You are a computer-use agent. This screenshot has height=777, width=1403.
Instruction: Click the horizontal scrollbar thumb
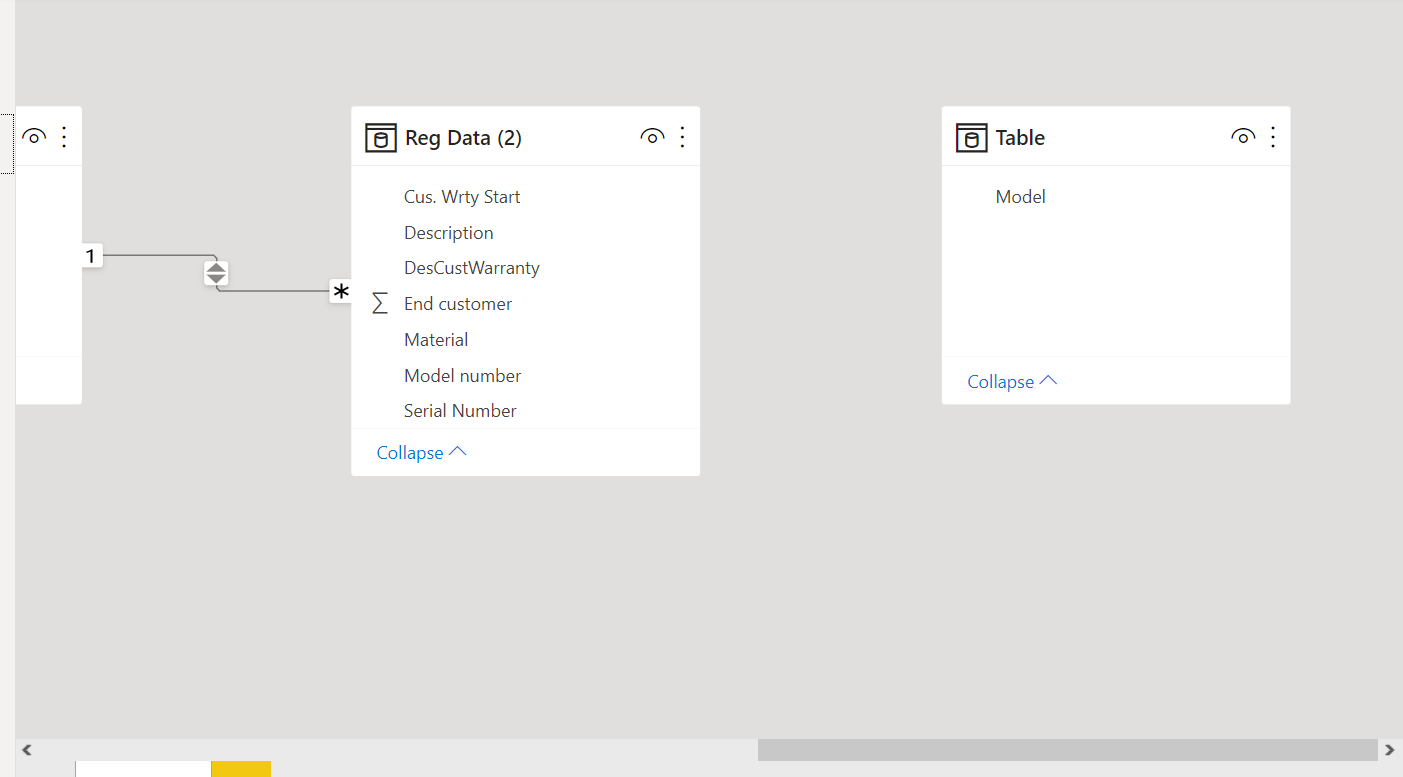tap(1068, 750)
